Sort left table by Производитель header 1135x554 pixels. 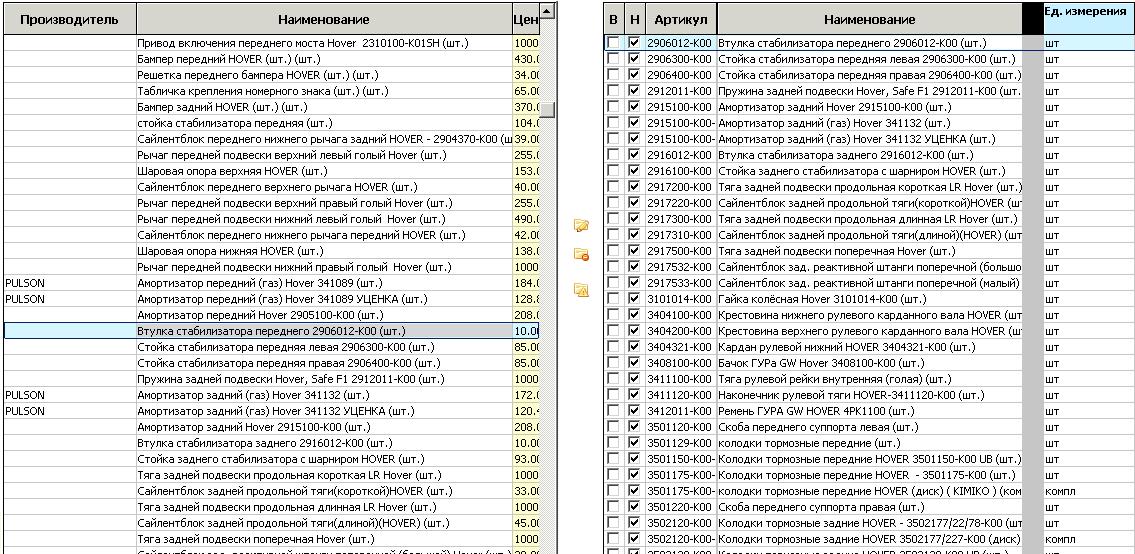tap(69, 20)
